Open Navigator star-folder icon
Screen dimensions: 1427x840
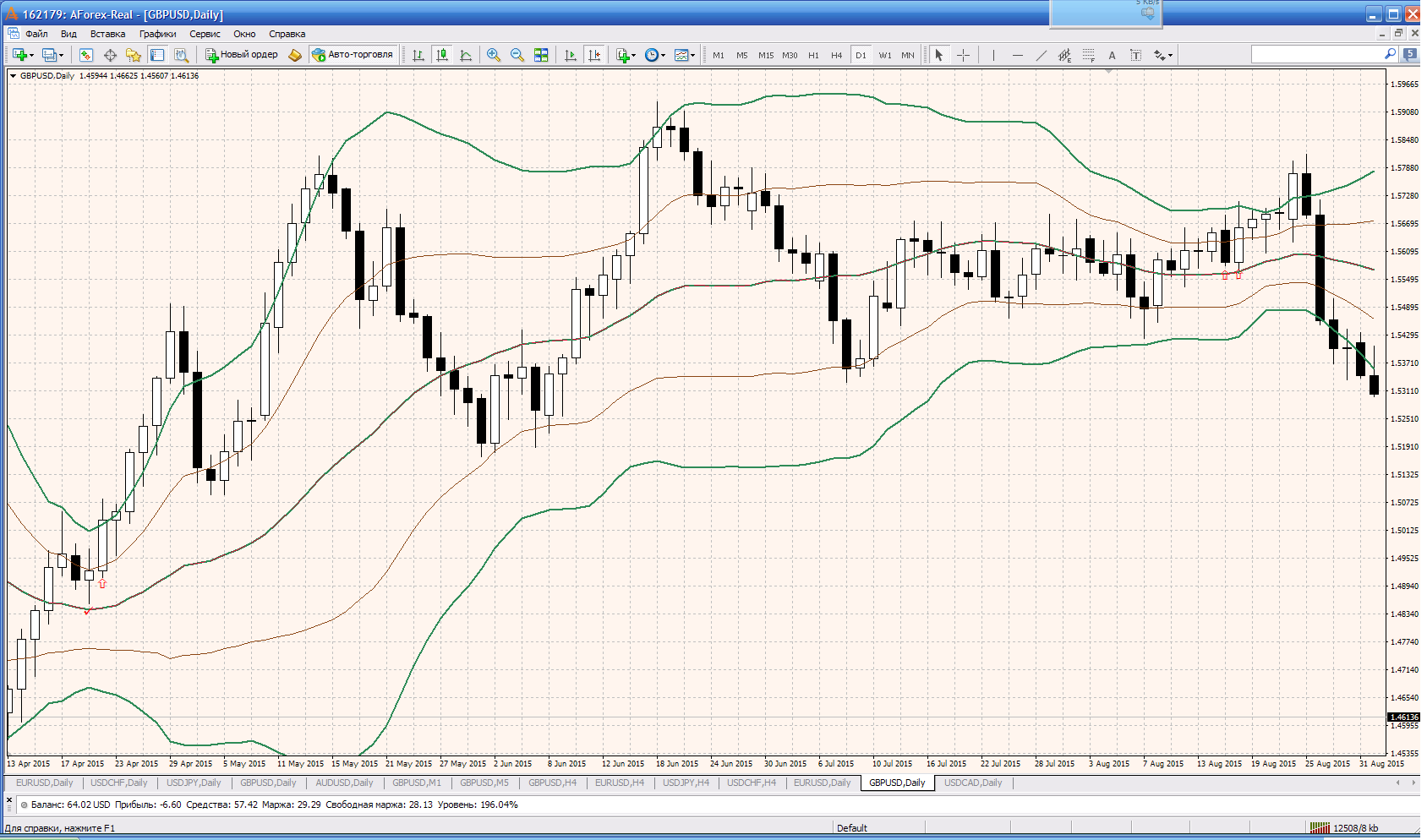coord(134,55)
